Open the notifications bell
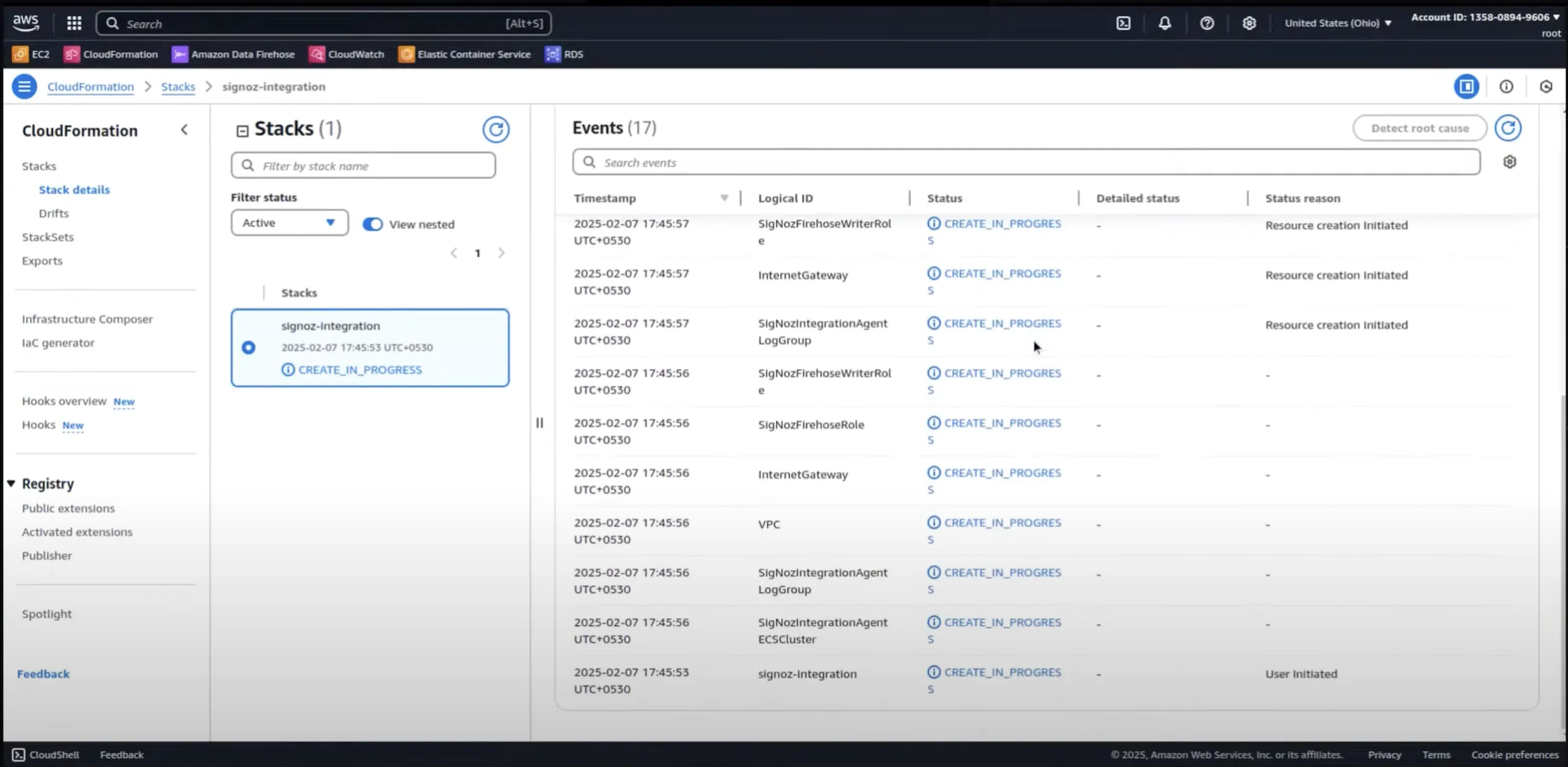Image resolution: width=1568 pixels, height=767 pixels. point(1164,23)
